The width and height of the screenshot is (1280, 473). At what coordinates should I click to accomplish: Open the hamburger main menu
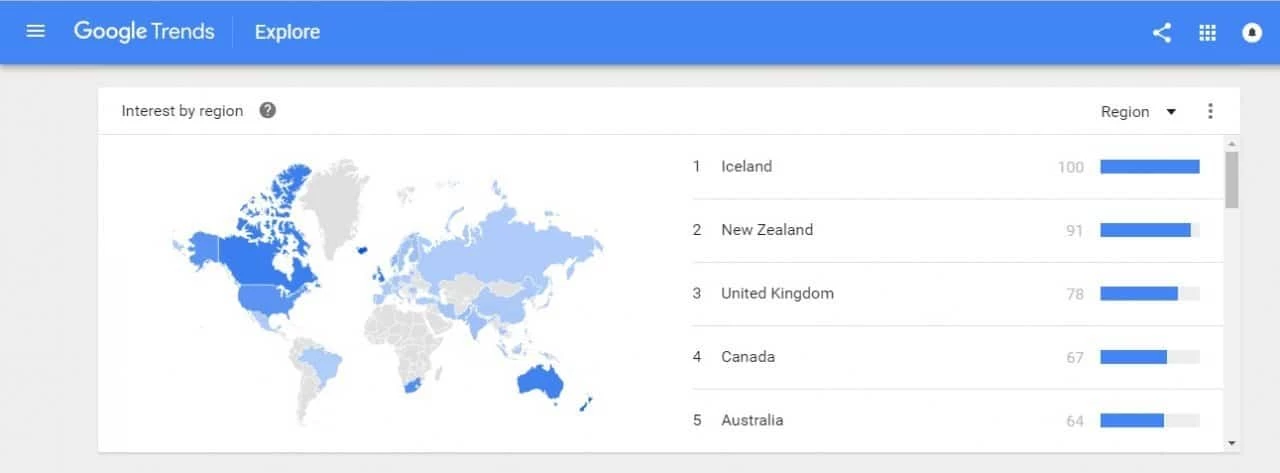point(36,32)
